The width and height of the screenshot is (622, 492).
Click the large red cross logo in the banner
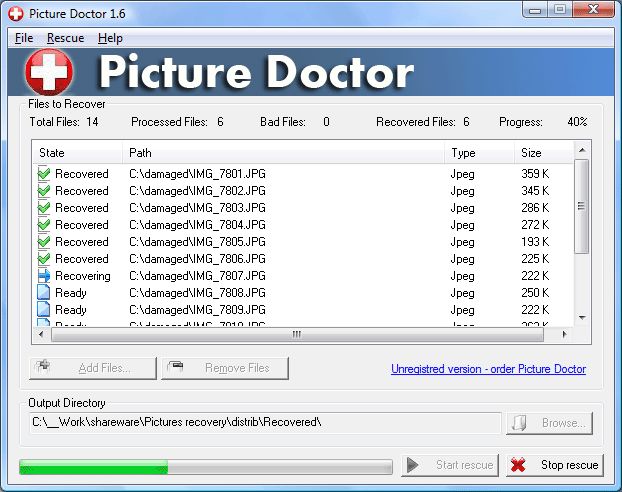click(49, 72)
